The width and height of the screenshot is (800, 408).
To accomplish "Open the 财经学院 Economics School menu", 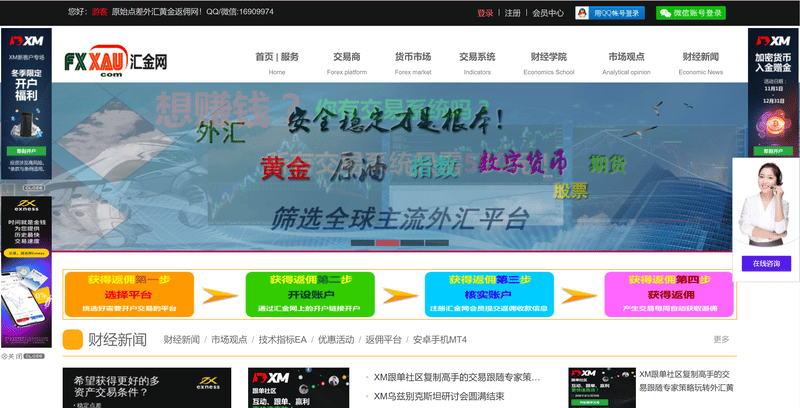I will point(548,63).
